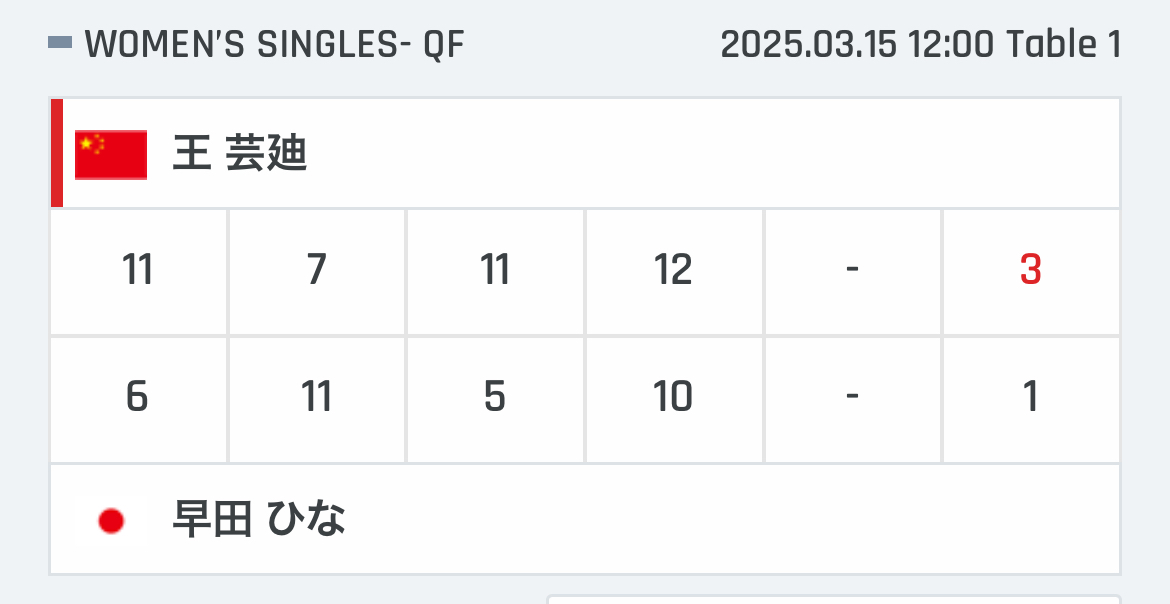Click game one score 6 in the bottom row
This screenshot has height=604, width=1170.
click(138, 398)
